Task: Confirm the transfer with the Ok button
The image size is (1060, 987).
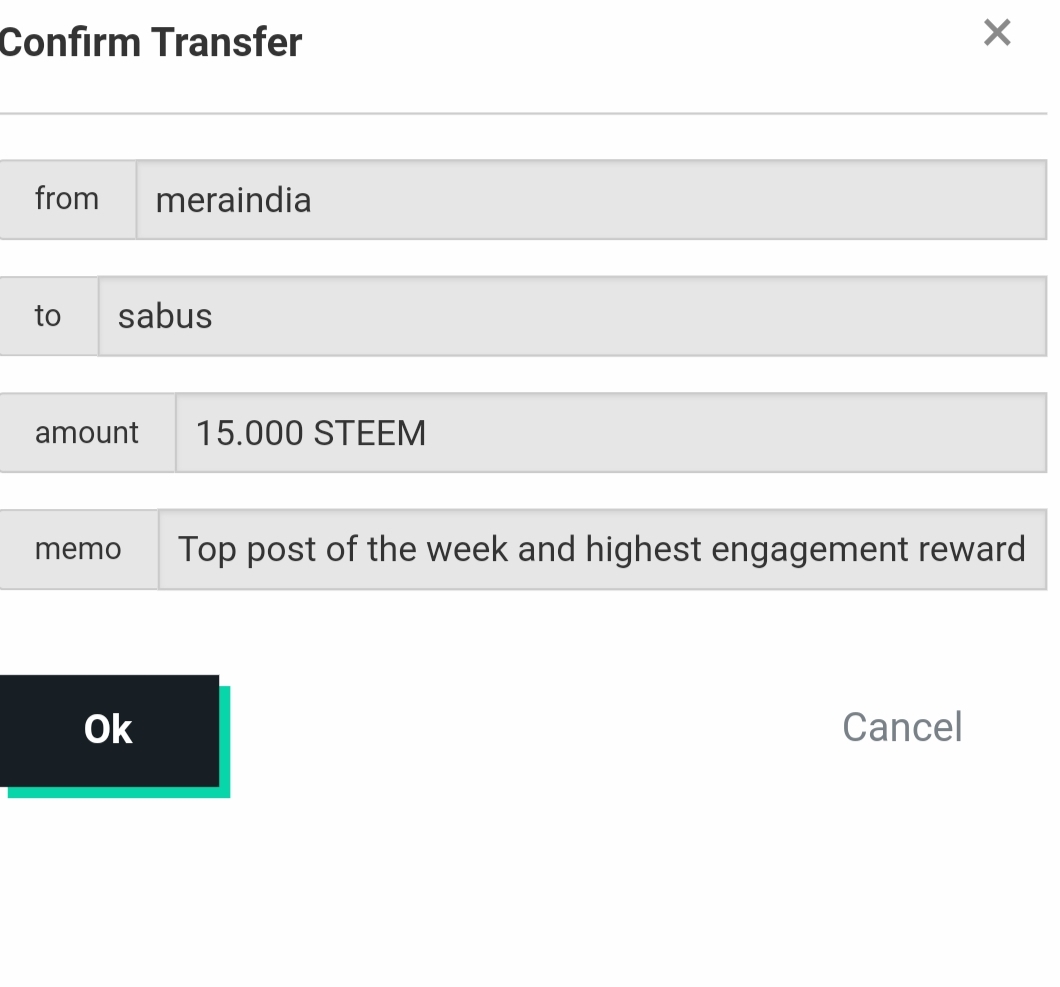Action: (109, 730)
